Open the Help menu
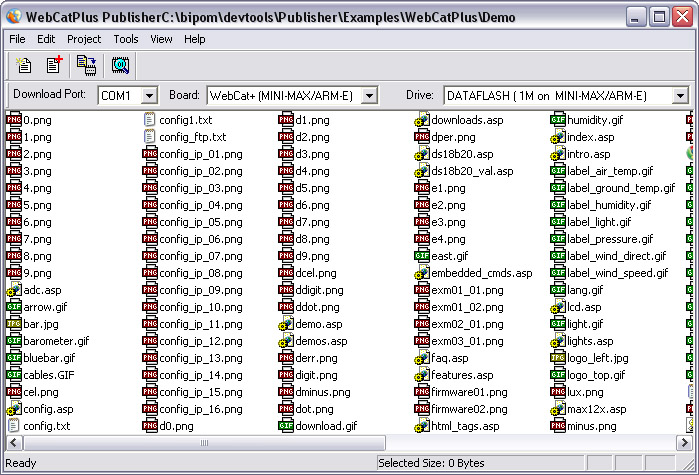This screenshot has width=699, height=475. (195, 39)
